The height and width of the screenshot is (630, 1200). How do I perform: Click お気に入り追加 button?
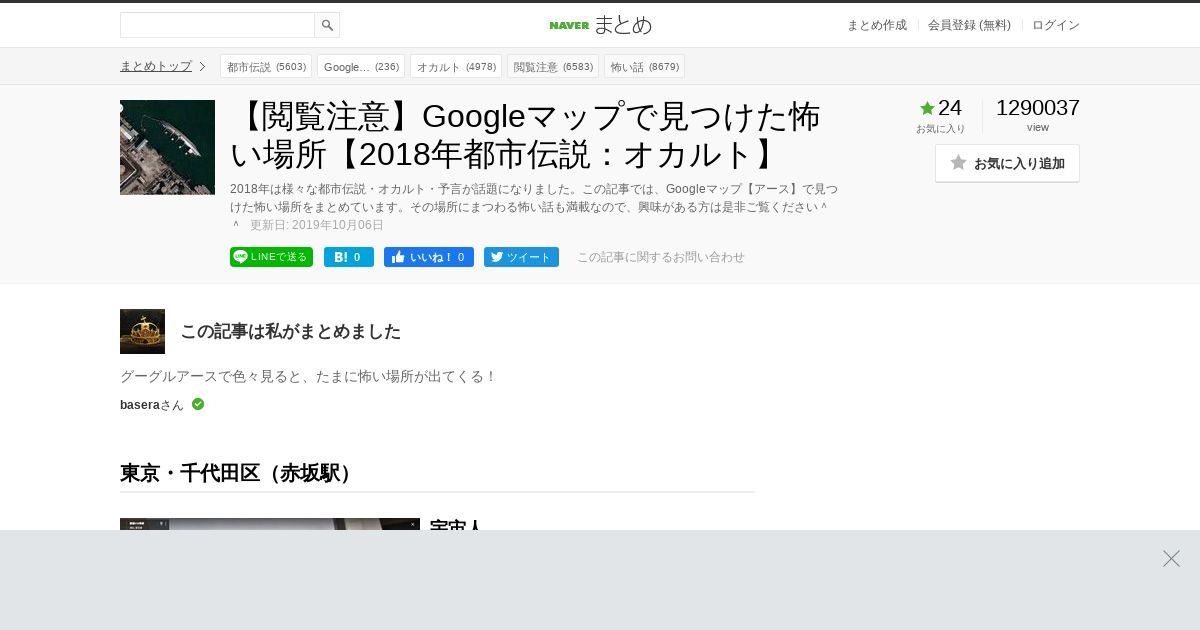point(1007,163)
